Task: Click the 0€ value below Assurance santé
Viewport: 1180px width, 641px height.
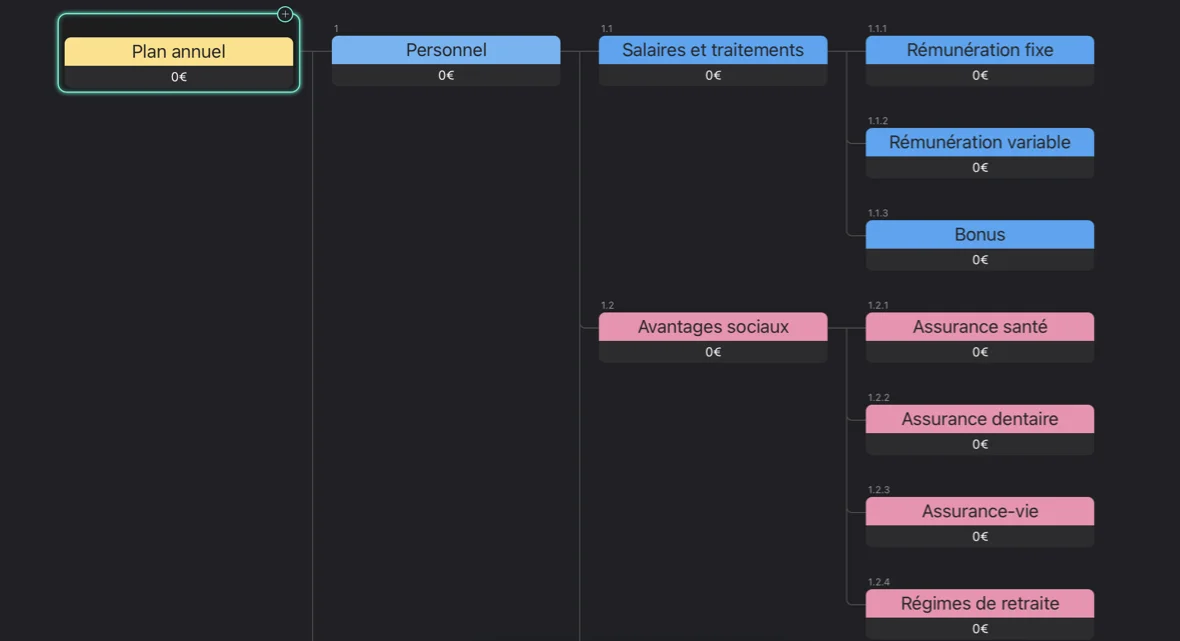Action: point(980,352)
